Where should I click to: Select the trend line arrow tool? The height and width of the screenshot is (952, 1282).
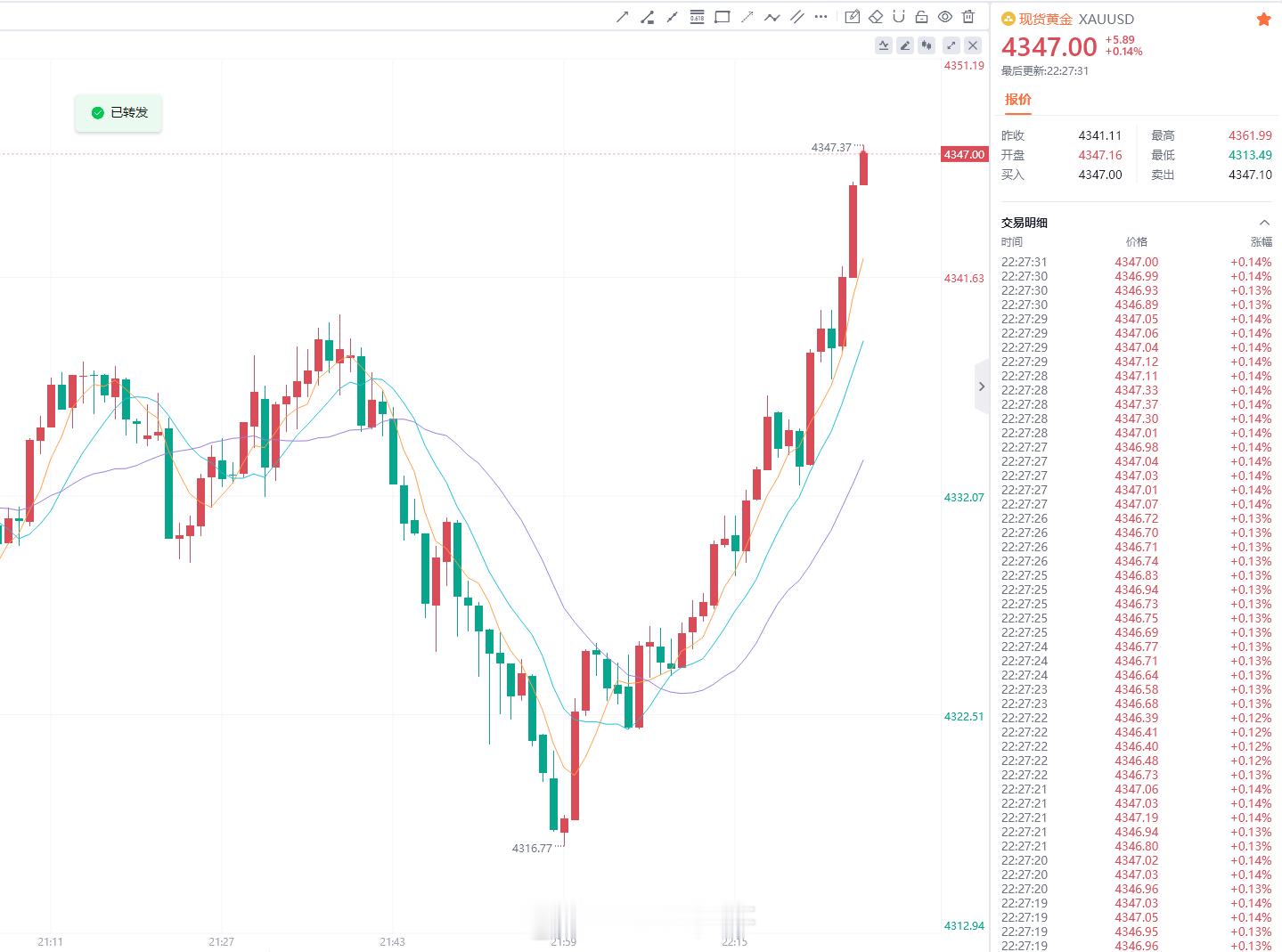tap(622, 17)
